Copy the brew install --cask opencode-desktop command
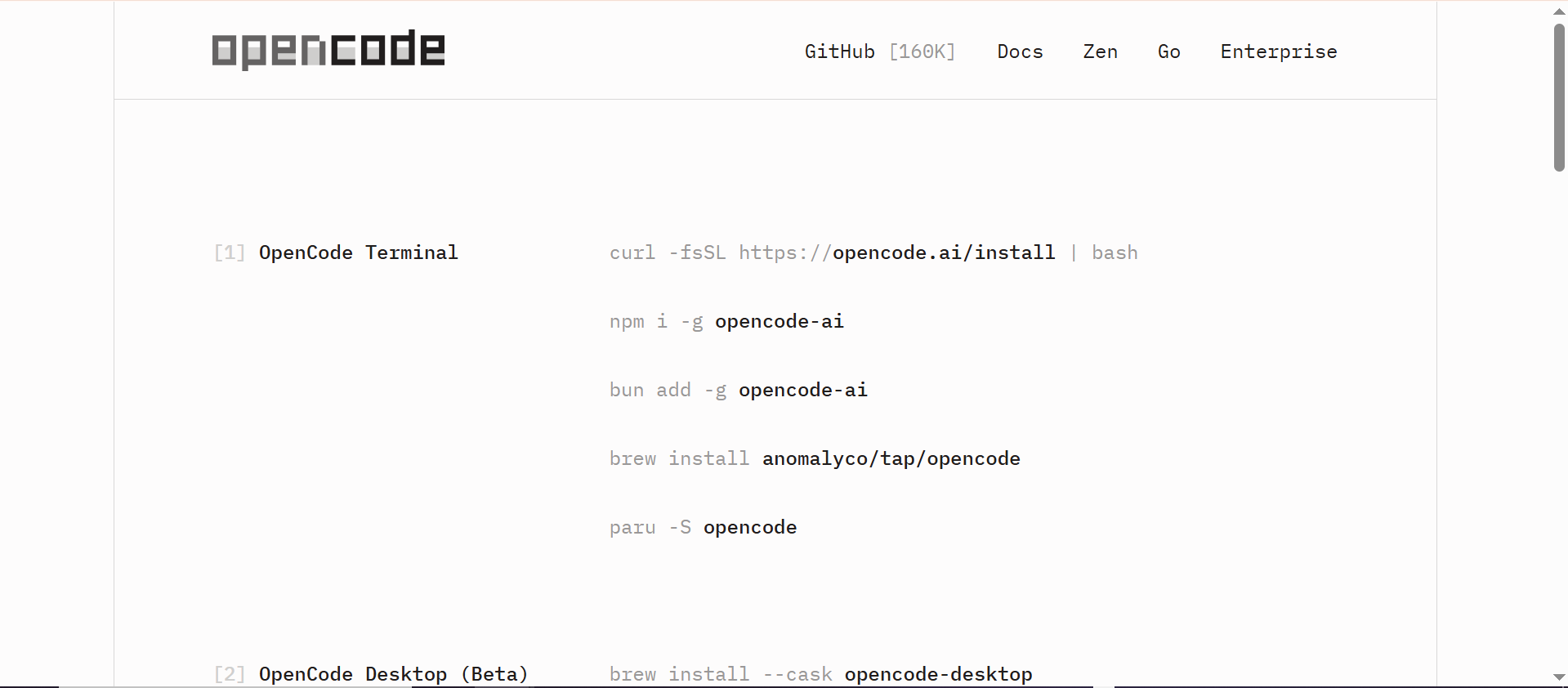 (821, 674)
